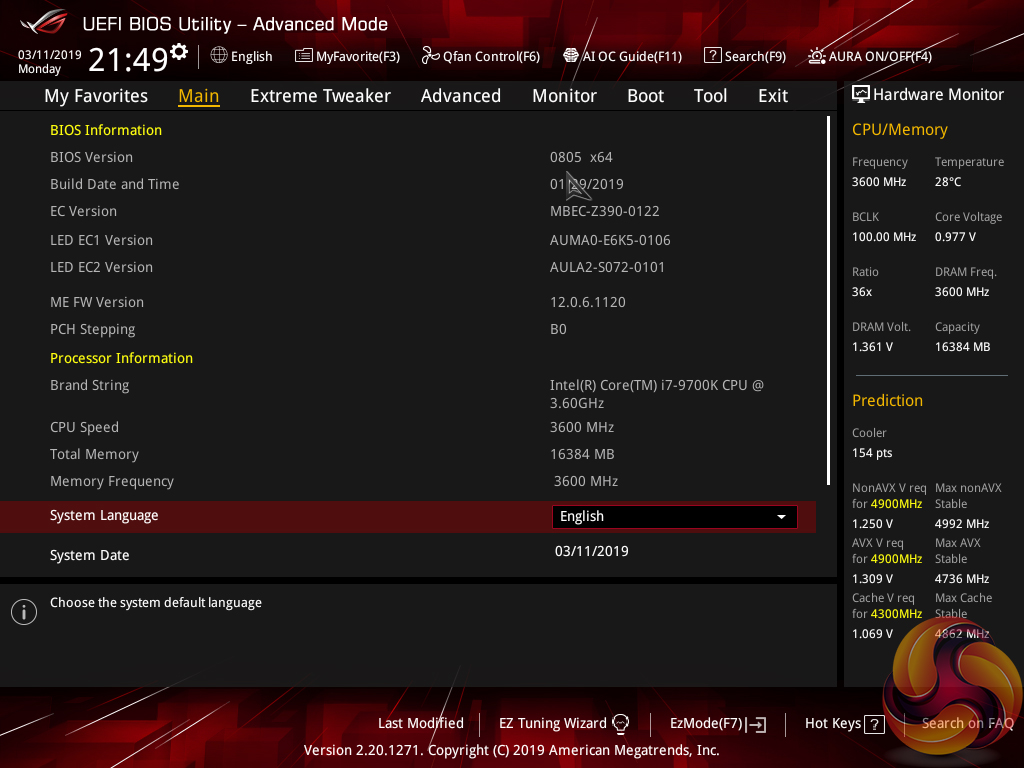1024x768 pixels.
Task: Click EC Version value MBEC-Z390-0122
Action: click(605, 212)
